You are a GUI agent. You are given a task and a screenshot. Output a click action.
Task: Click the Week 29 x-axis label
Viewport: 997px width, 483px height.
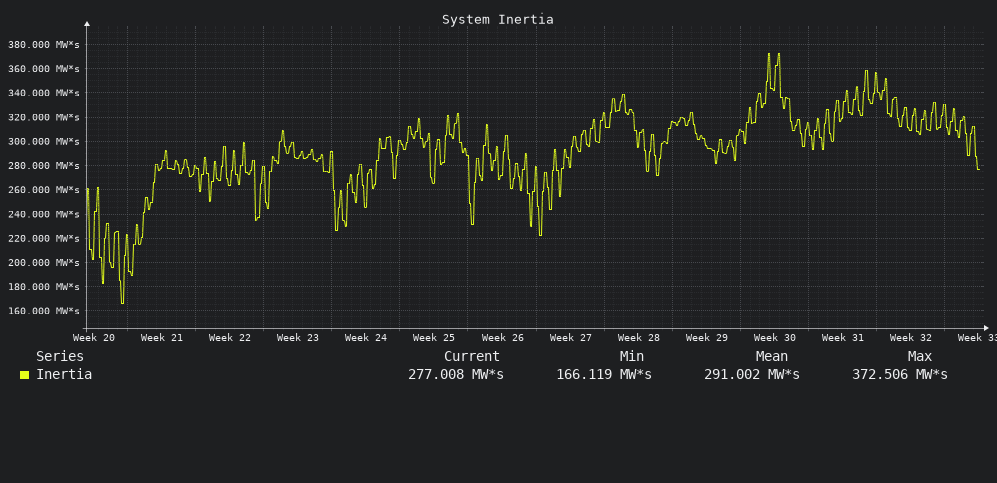click(x=706, y=337)
